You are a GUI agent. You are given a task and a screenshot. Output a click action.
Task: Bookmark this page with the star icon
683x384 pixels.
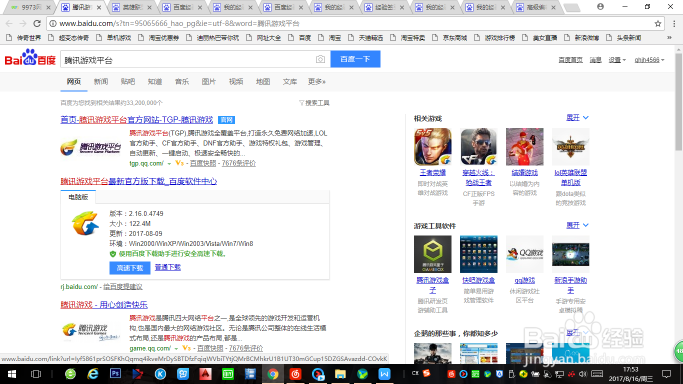[658, 24]
